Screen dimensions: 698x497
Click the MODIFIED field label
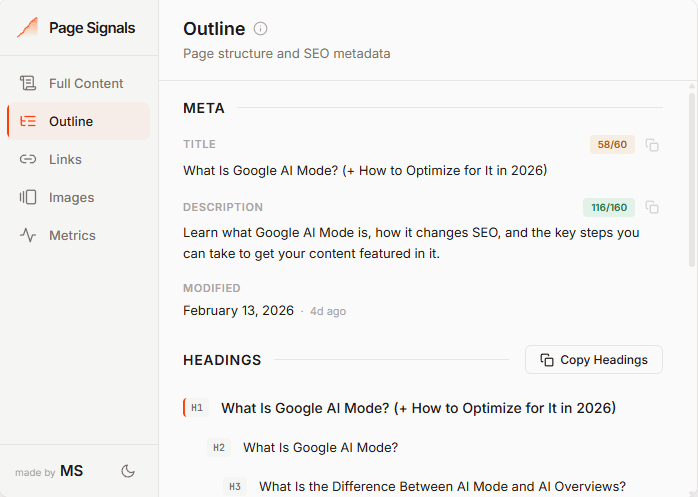[212, 288]
